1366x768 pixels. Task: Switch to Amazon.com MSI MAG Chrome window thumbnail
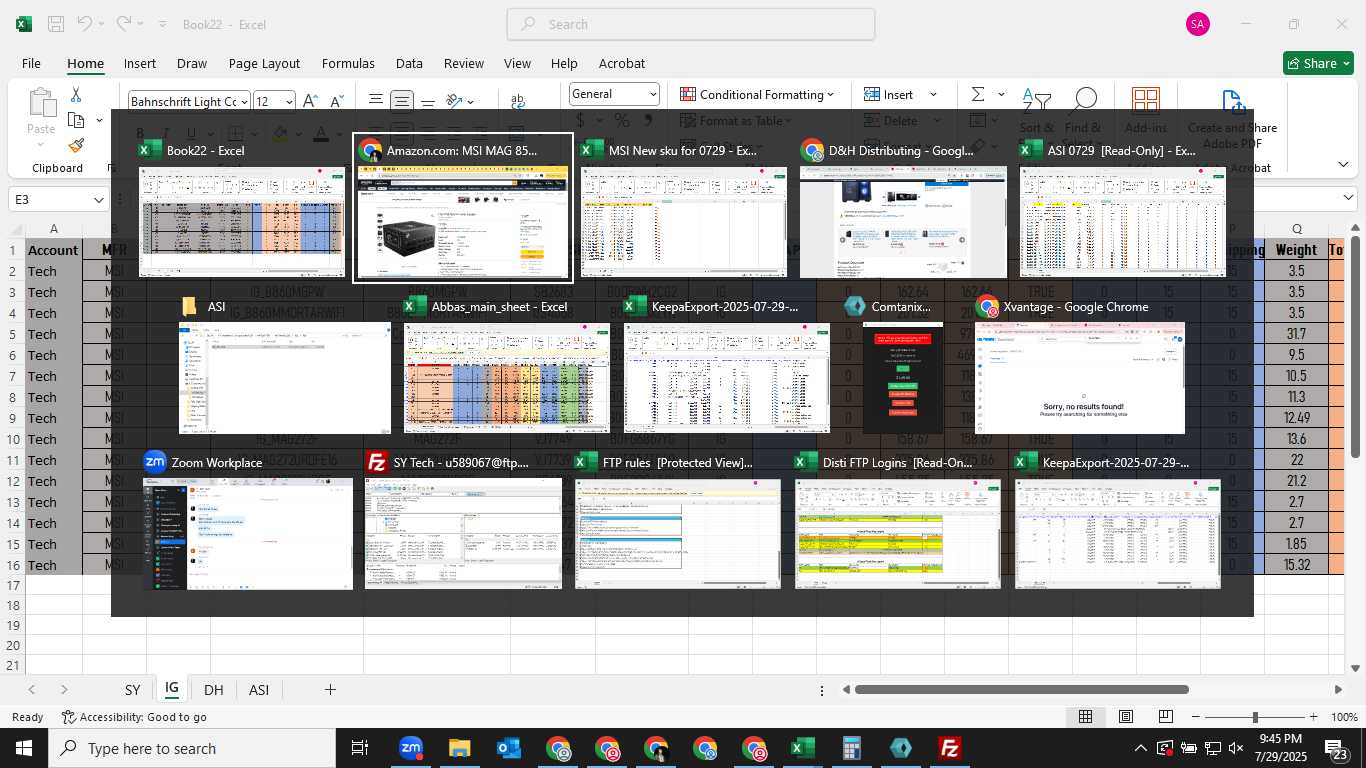point(463,208)
